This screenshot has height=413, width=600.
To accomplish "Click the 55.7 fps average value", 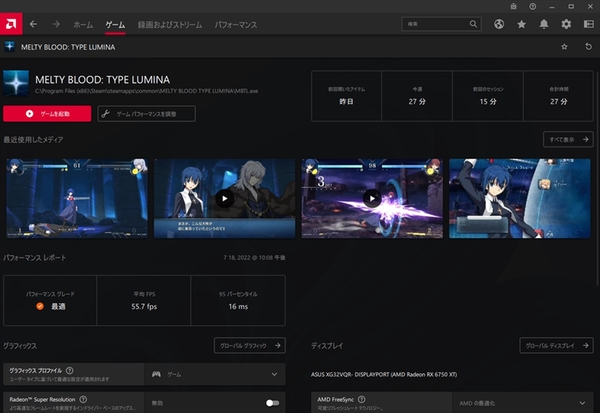I will pyautogui.click(x=144, y=306).
